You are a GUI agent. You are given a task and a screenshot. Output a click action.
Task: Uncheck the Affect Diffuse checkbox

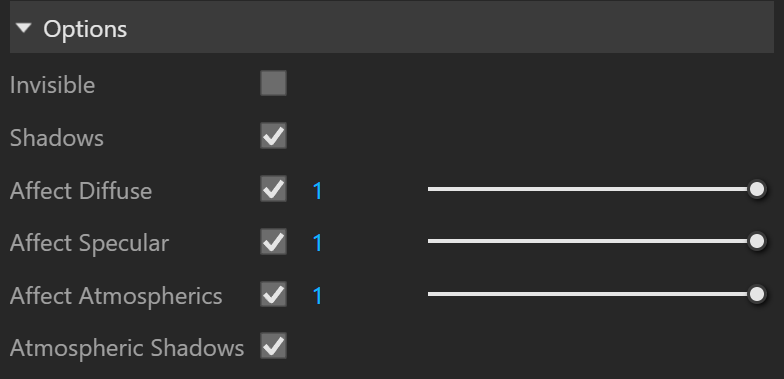[x=274, y=189]
